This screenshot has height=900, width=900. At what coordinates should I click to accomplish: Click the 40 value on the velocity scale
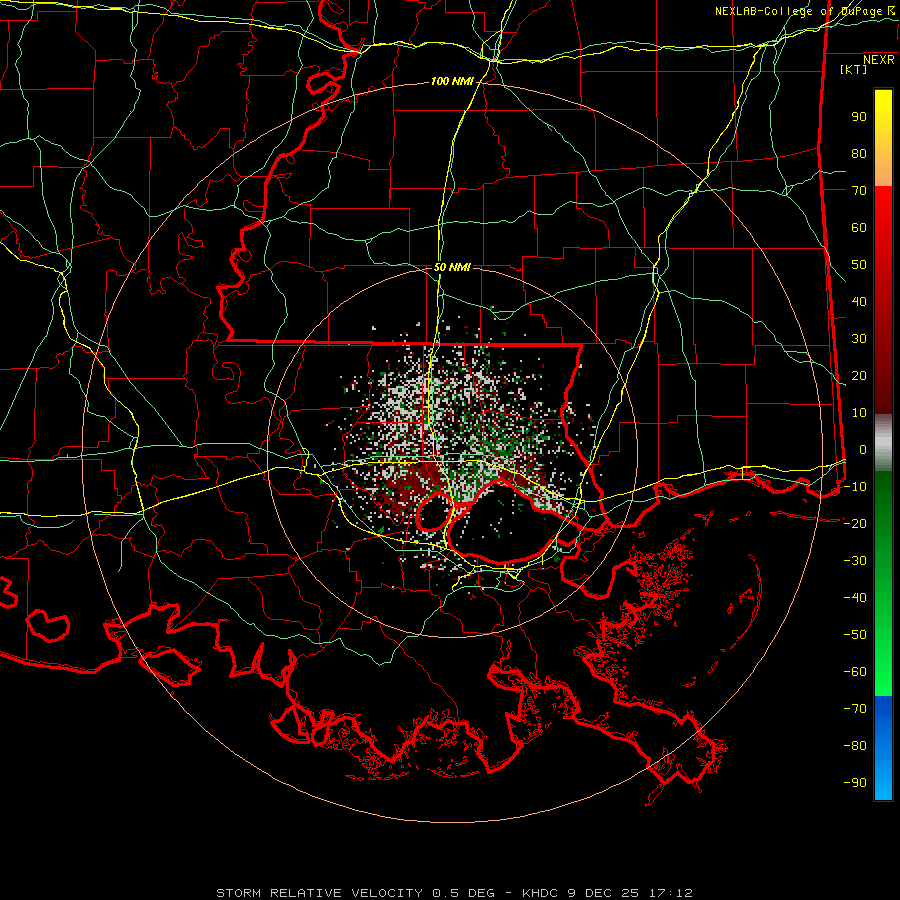point(859,301)
